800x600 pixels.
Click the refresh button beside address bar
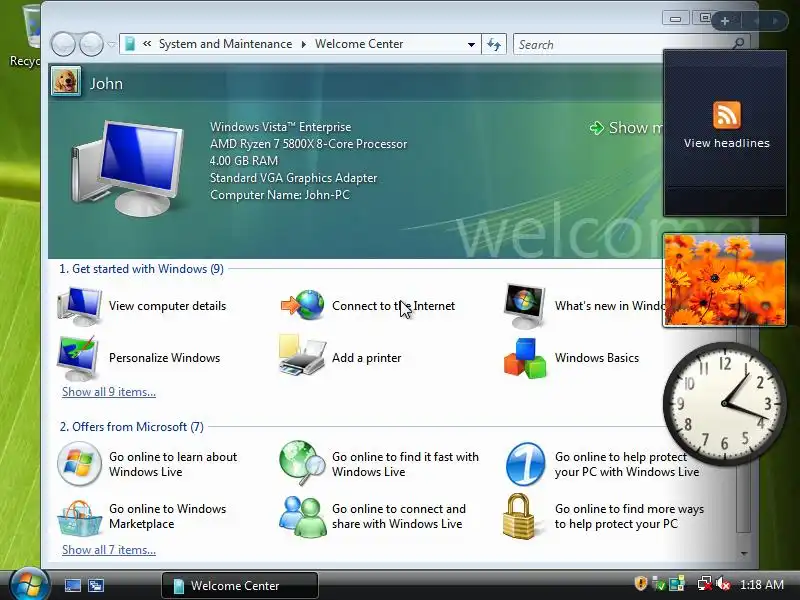[x=494, y=44]
